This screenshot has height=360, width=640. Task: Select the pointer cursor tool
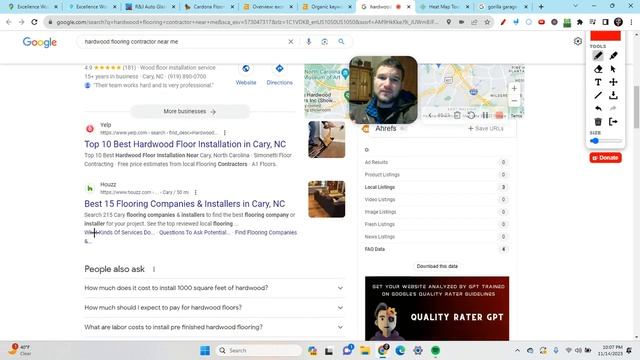613,69
